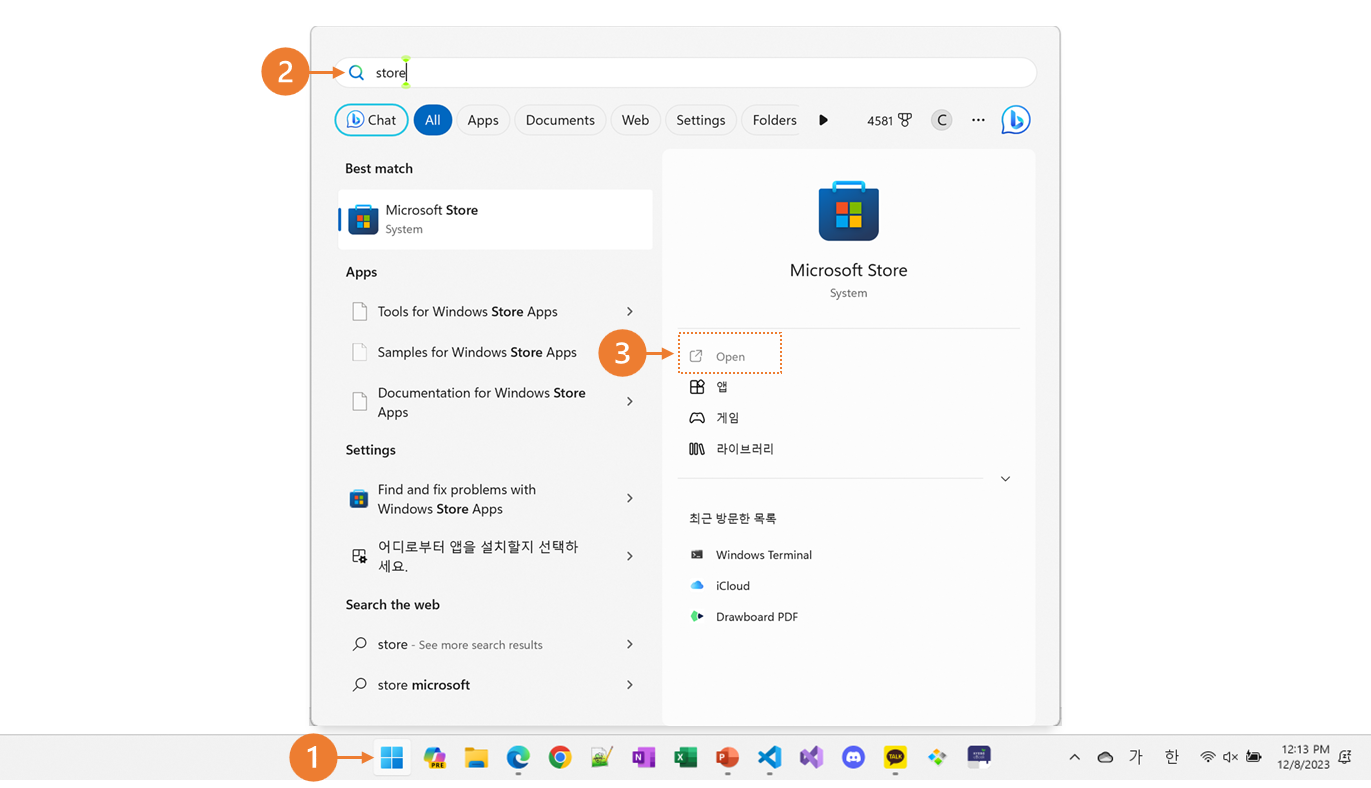Screen dimensions: 1371x788
Task: Open the Bing Chat filter
Action: click(371, 120)
